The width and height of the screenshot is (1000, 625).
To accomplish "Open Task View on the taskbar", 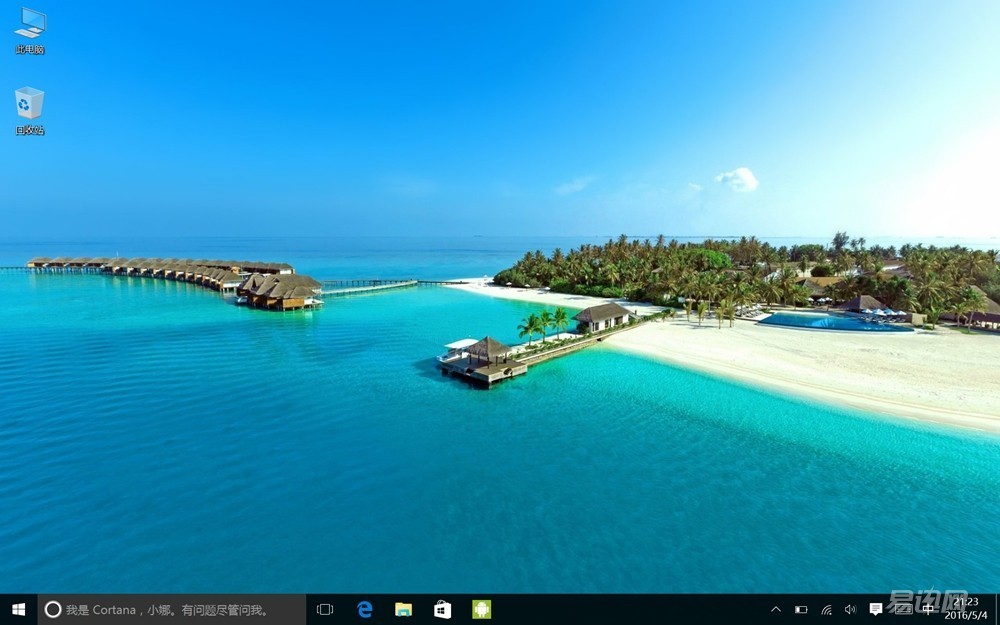I will point(325,610).
